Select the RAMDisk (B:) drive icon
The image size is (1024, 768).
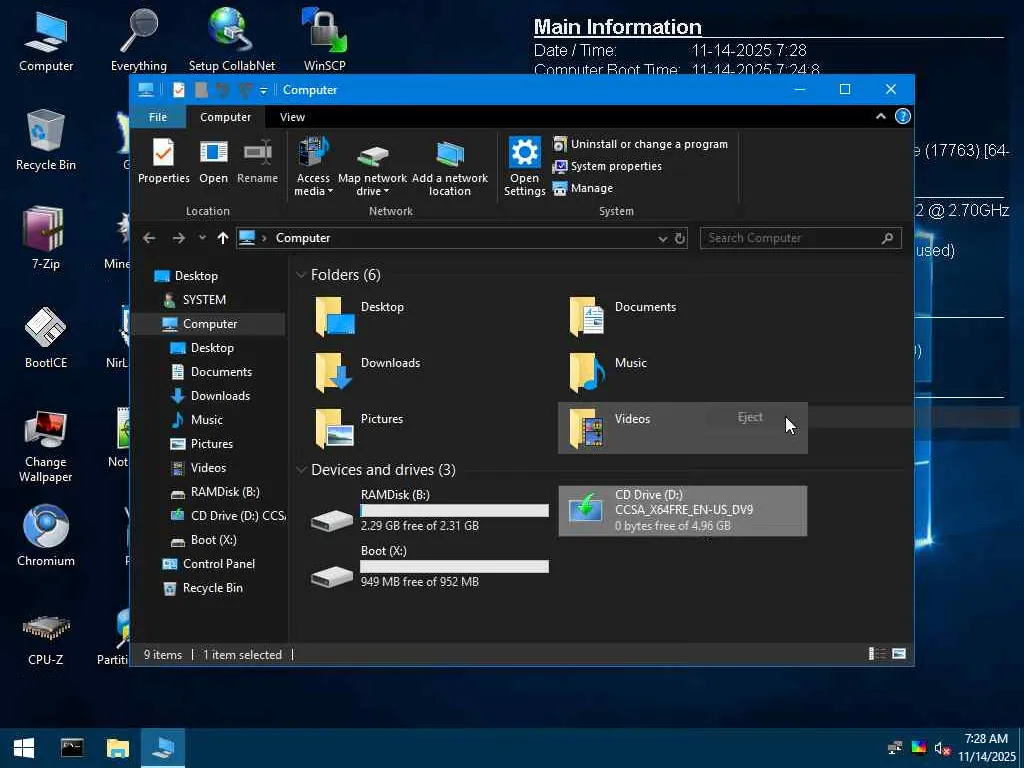[332, 519]
